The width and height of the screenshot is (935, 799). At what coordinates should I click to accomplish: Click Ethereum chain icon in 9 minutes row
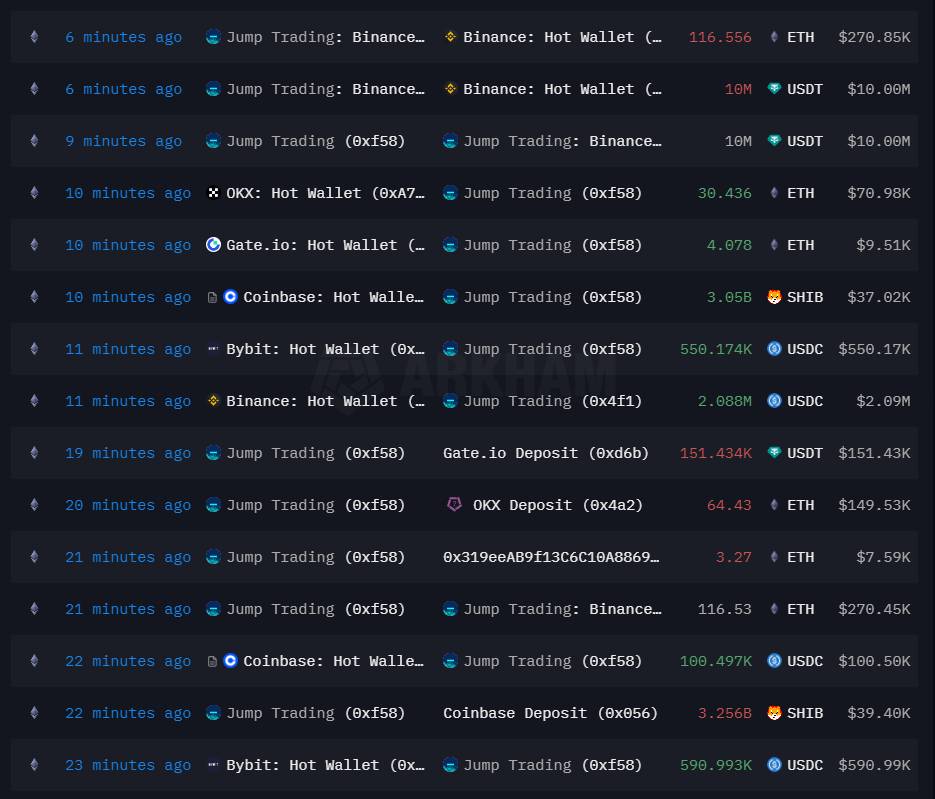34,141
